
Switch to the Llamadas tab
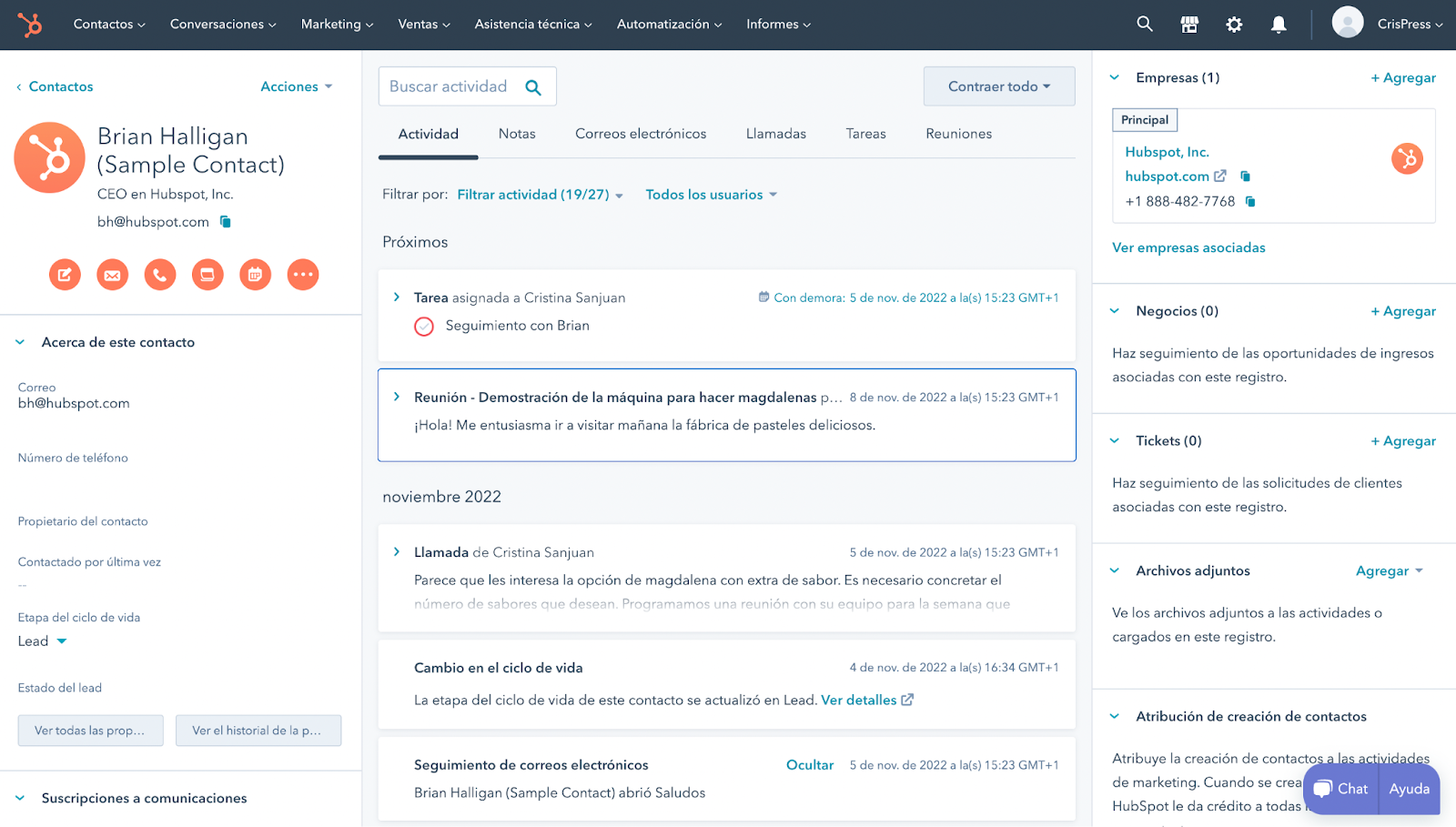[x=776, y=134]
